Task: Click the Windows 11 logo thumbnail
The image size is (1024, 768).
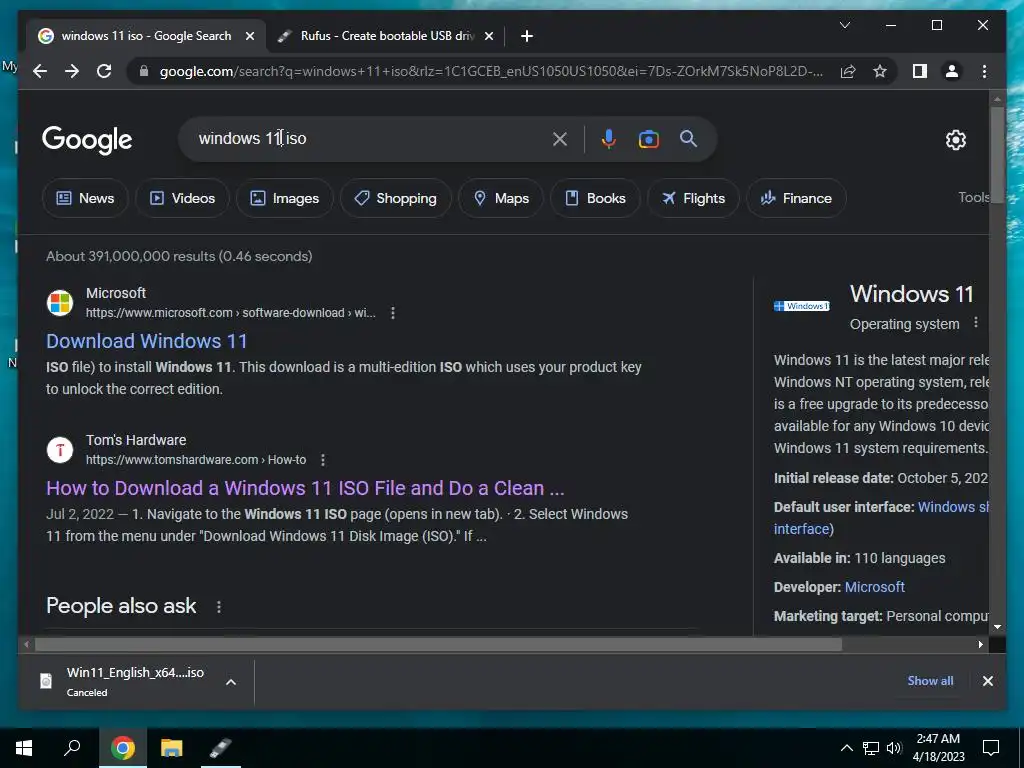Action: 801,306
